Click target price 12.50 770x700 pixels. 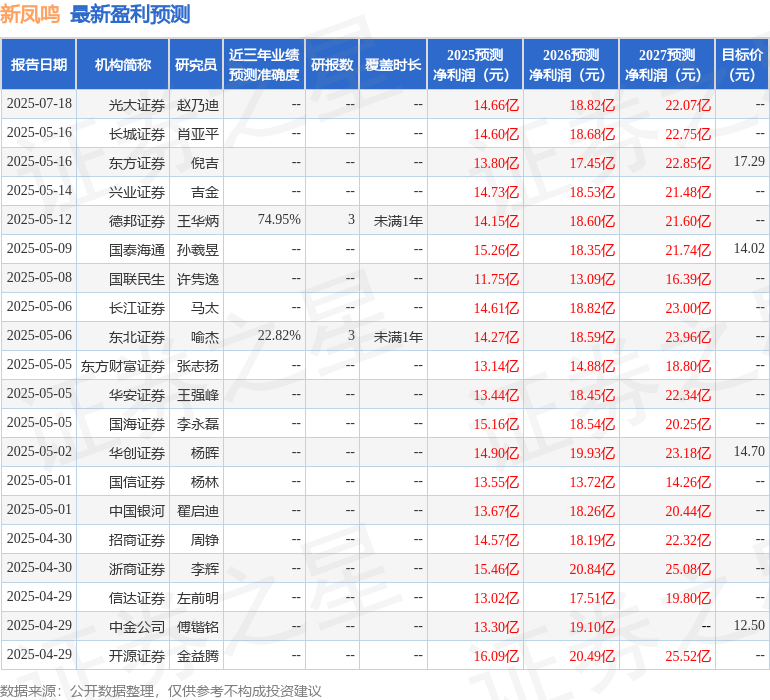[x=749, y=625]
